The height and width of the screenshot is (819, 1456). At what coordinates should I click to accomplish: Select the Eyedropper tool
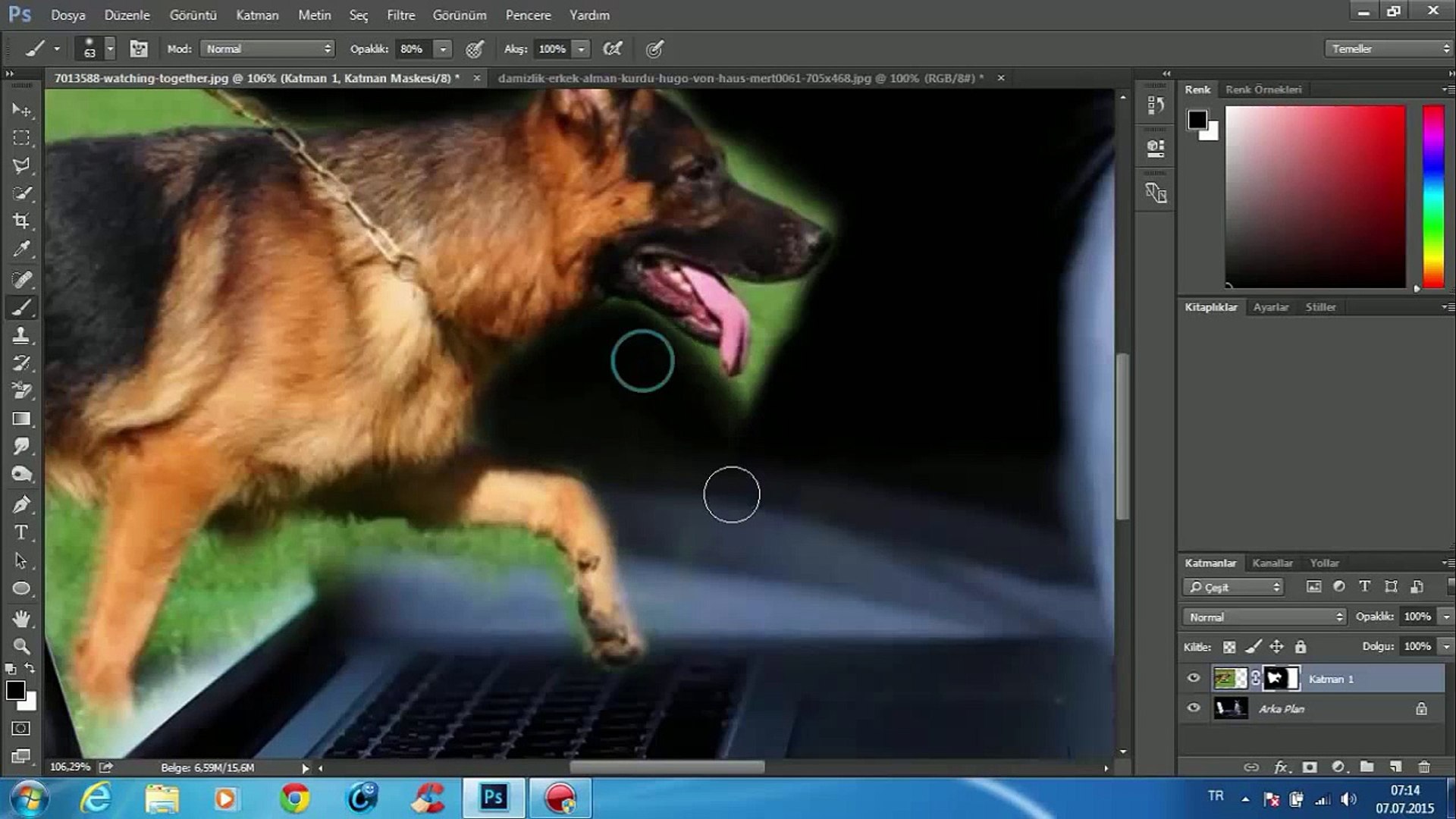(21, 249)
